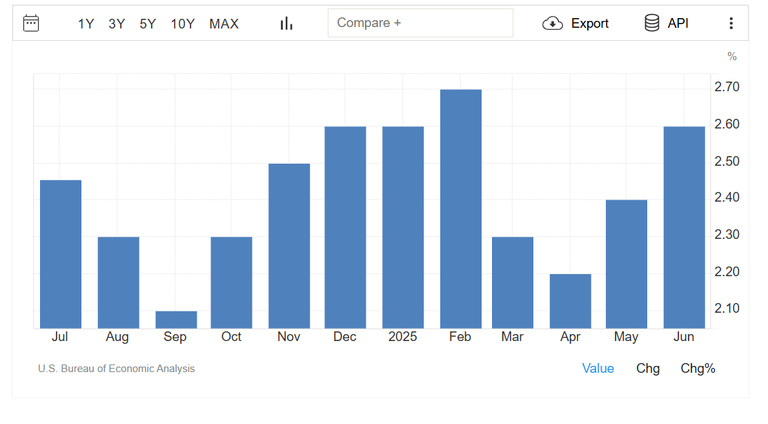Click the Dec bar in the chart
This screenshot has width=768, height=424.
[345, 227]
